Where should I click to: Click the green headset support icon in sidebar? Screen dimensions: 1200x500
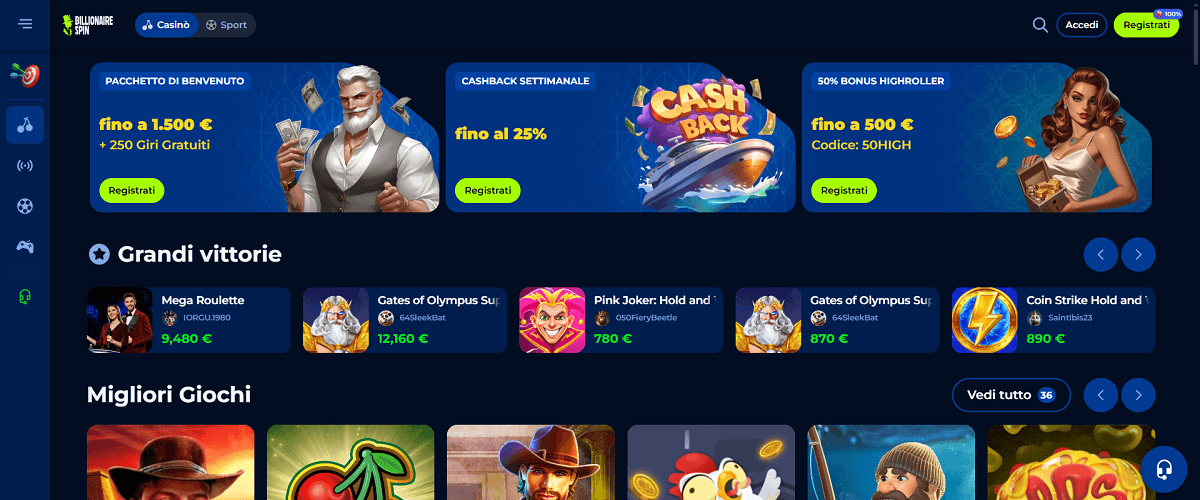pyautogui.click(x=25, y=296)
